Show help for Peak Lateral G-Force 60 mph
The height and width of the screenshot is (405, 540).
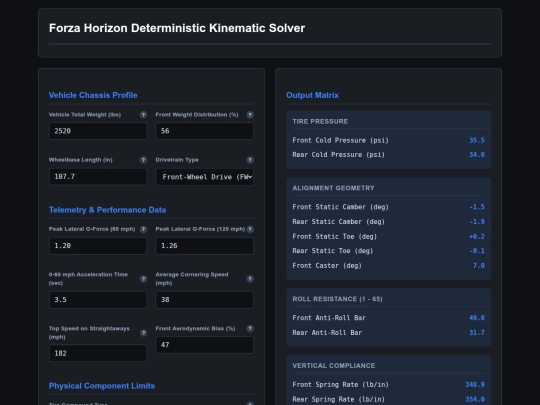pos(143,229)
